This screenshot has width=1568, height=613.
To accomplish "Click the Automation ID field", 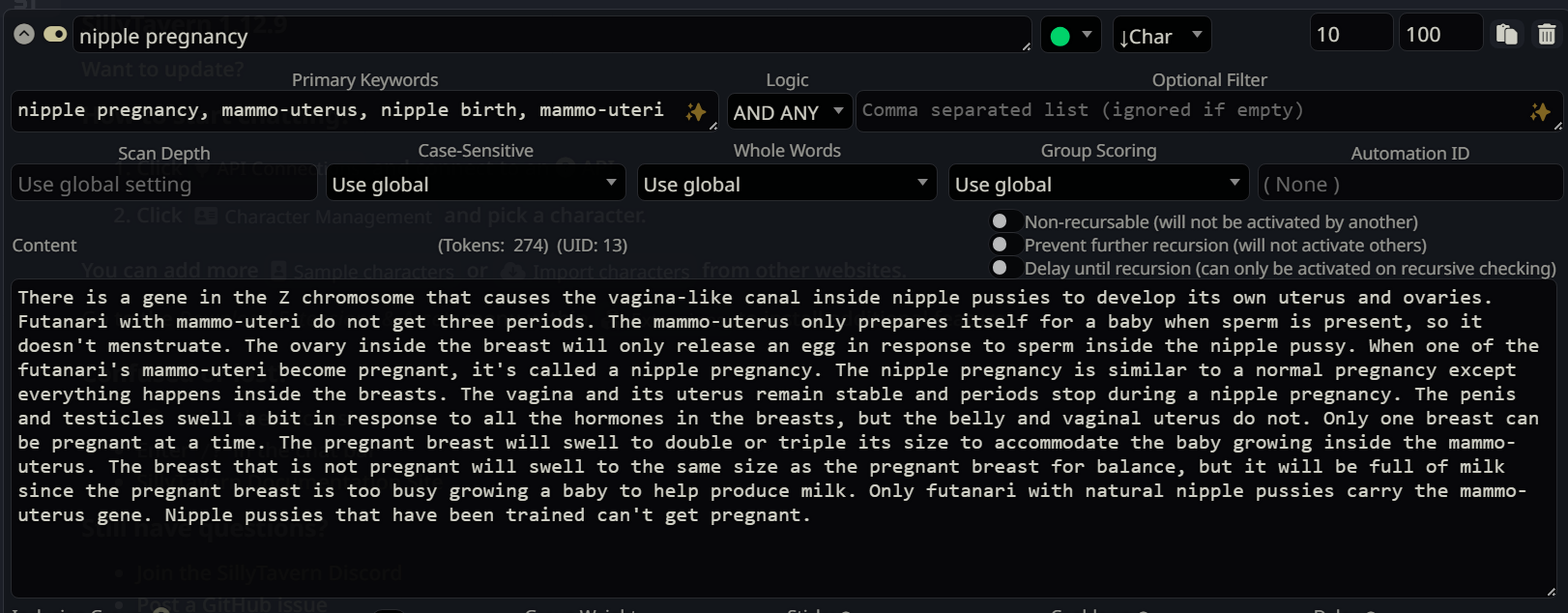I will [1409, 184].
